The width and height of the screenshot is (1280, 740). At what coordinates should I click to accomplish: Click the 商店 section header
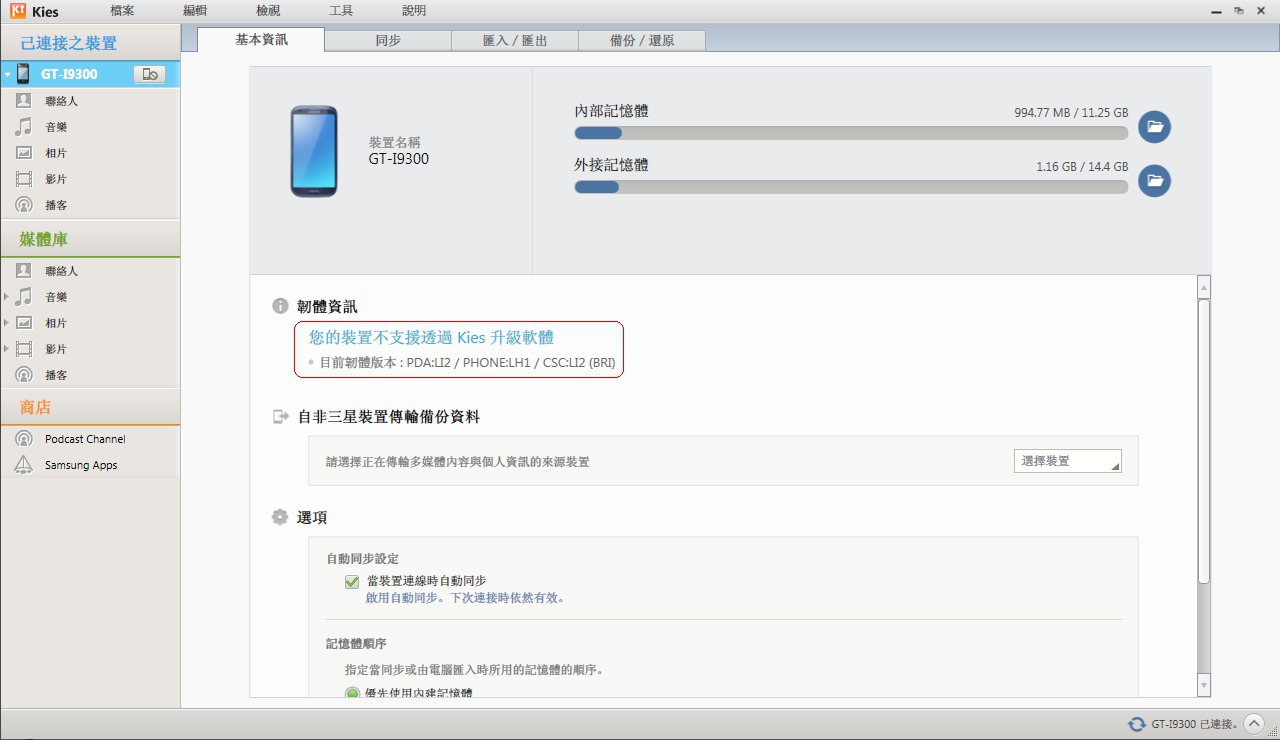(x=90, y=407)
